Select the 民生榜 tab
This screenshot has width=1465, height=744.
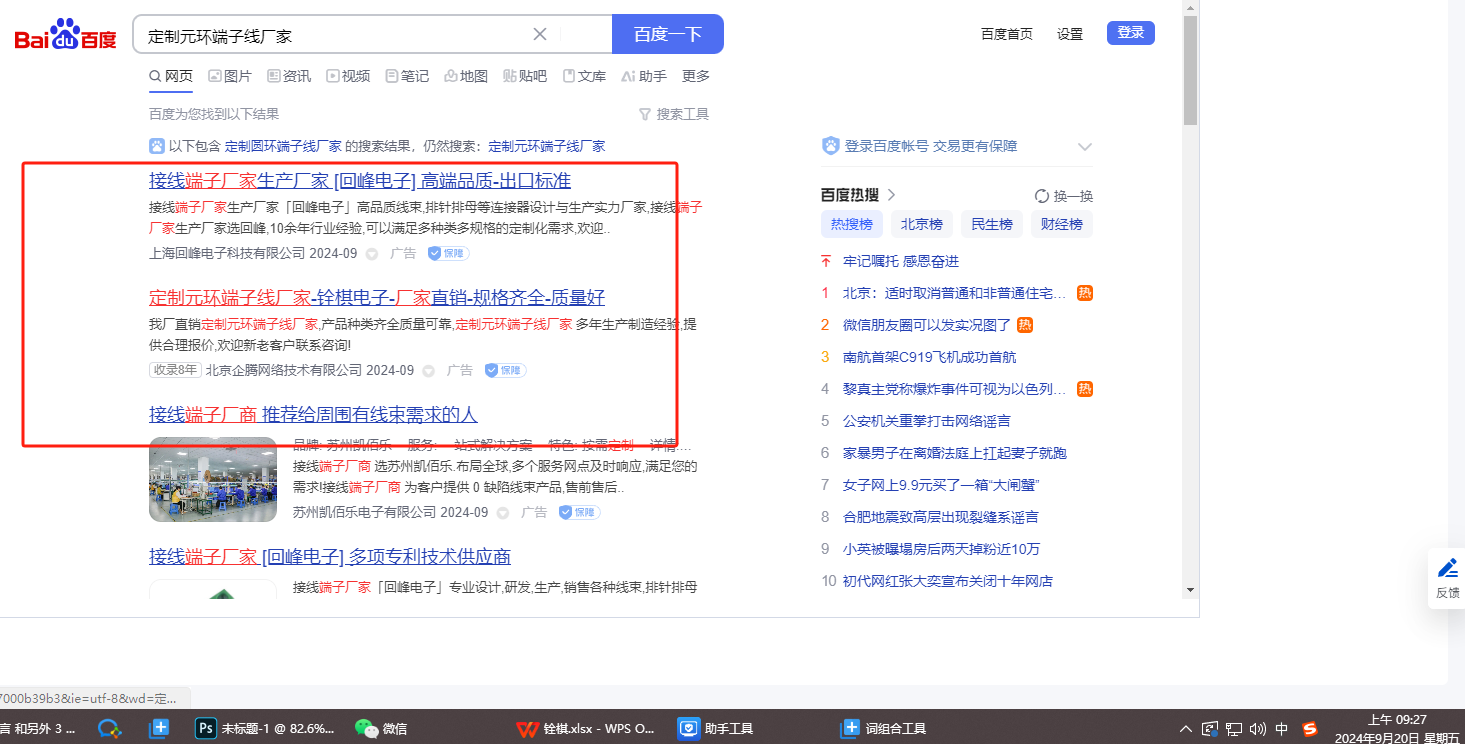coord(992,224)
